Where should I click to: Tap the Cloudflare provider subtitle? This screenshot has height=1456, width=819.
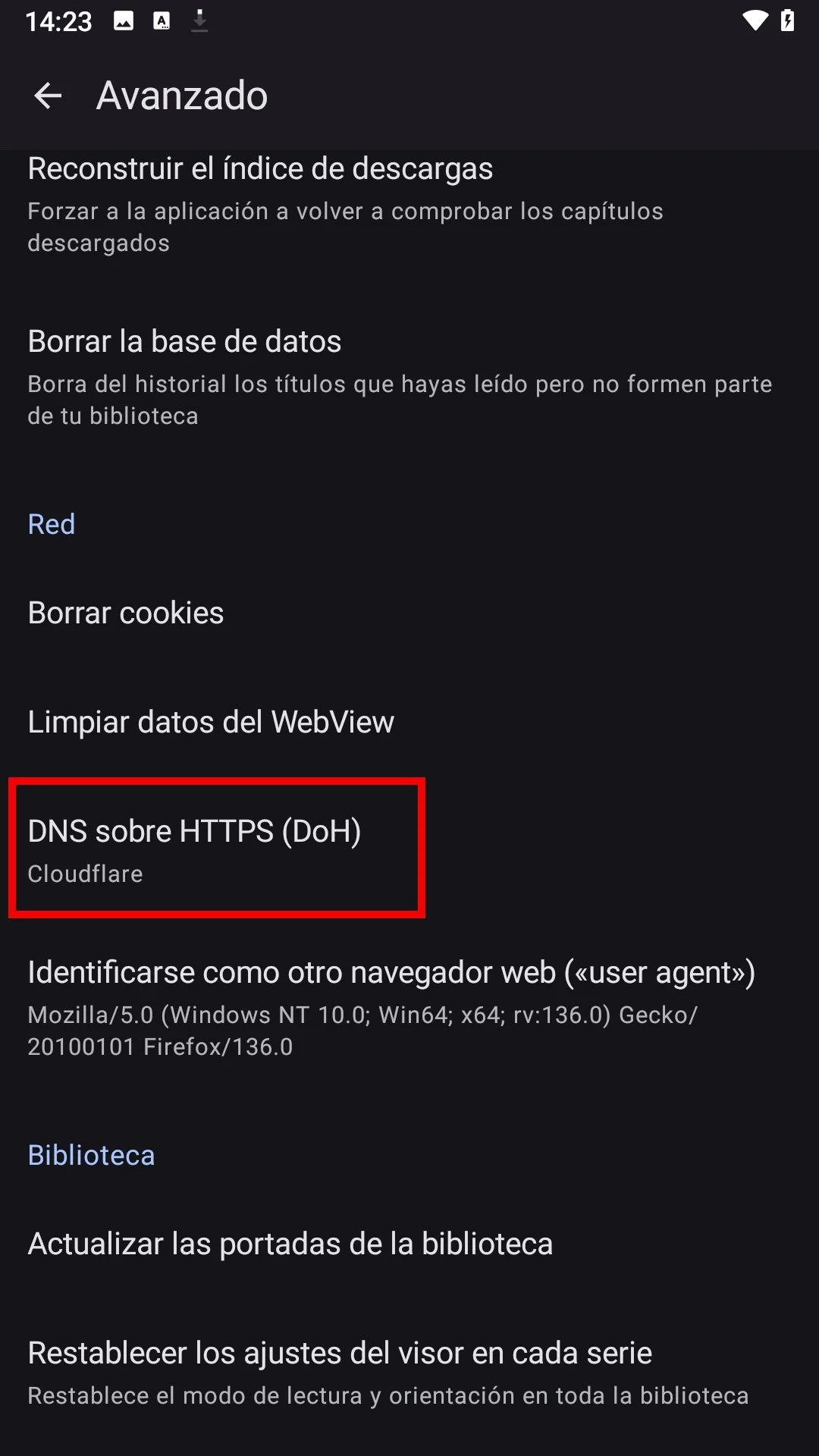point(85,874)
